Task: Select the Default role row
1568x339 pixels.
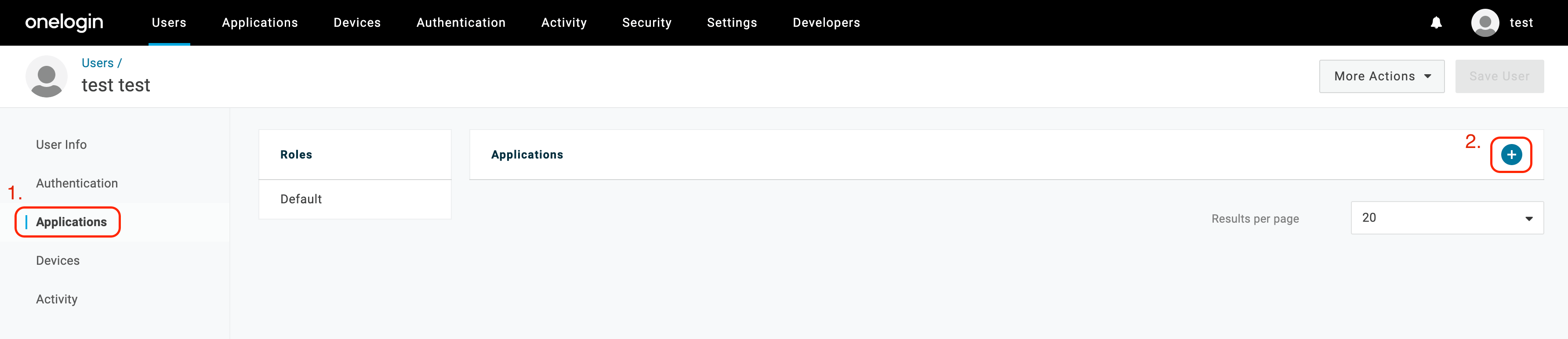Action: pyautogui.click(x=301, y=199)
